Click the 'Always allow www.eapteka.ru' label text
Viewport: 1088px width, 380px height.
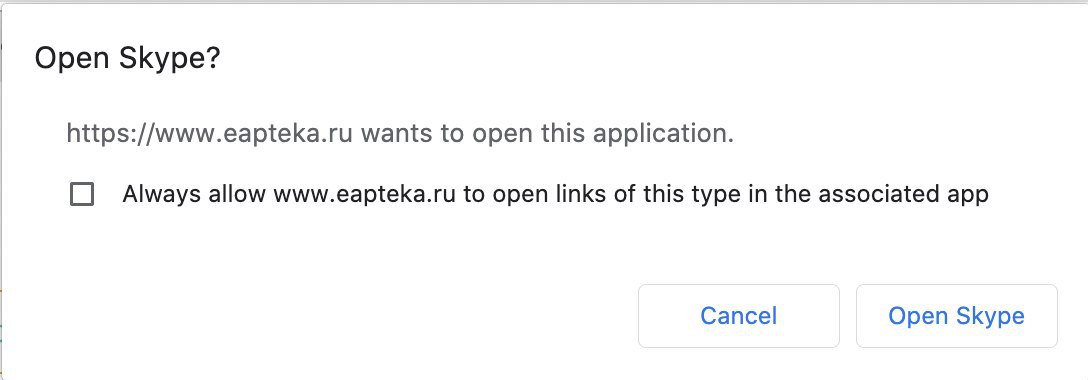289,194
